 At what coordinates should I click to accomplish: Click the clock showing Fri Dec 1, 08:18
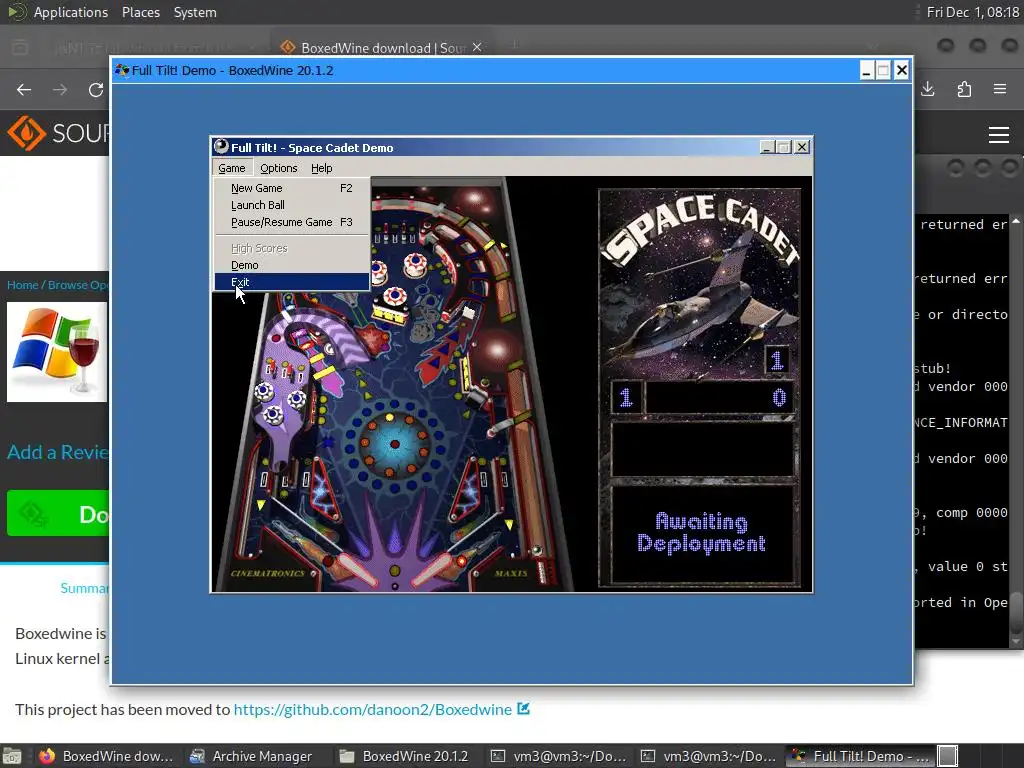coord(972,12)
